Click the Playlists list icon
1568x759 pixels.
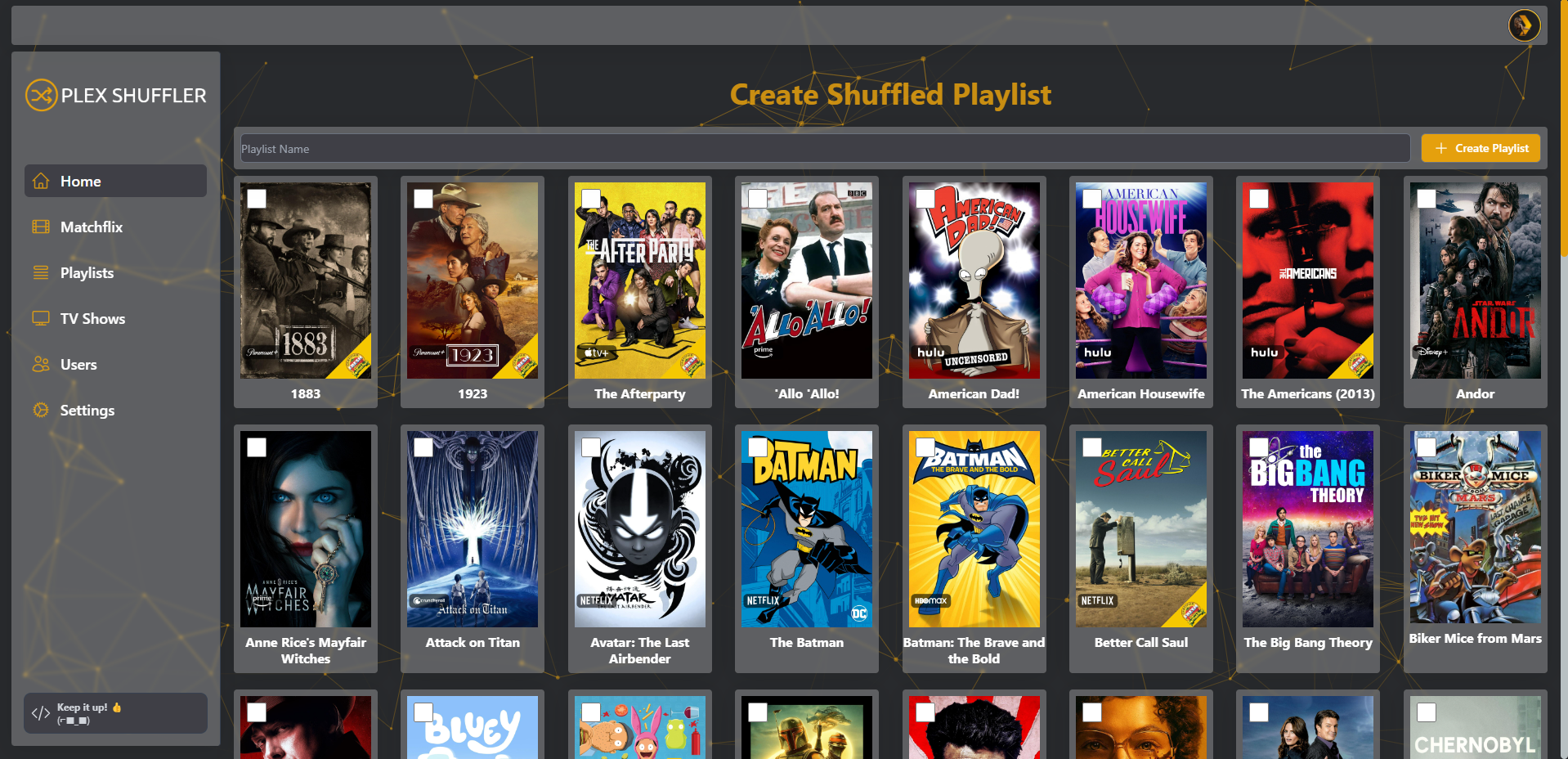(x=41, y=273)
